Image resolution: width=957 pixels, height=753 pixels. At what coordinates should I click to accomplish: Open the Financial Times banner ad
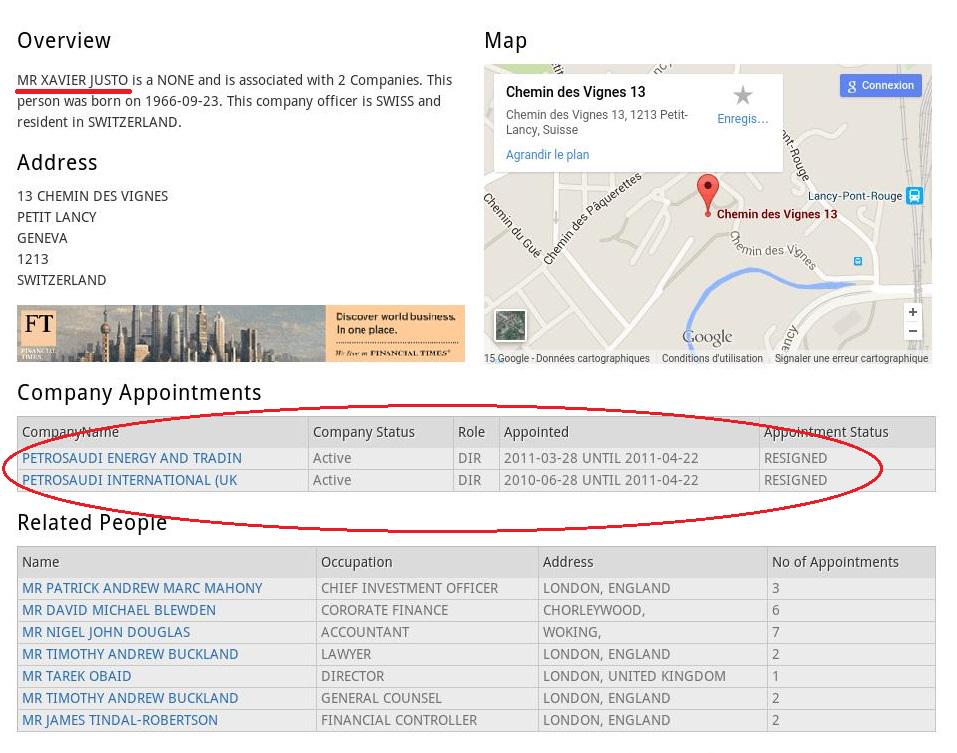[x=241, y=333]
